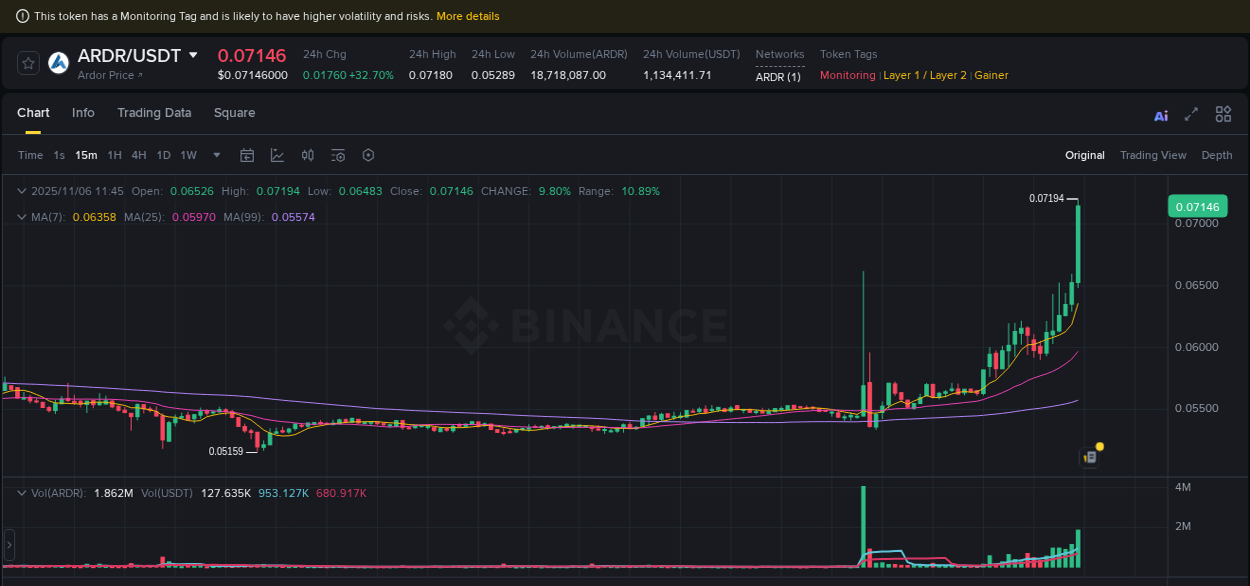Click the Gainer token tag
This screenshot has height=586, width=1250.
[991, 75]
